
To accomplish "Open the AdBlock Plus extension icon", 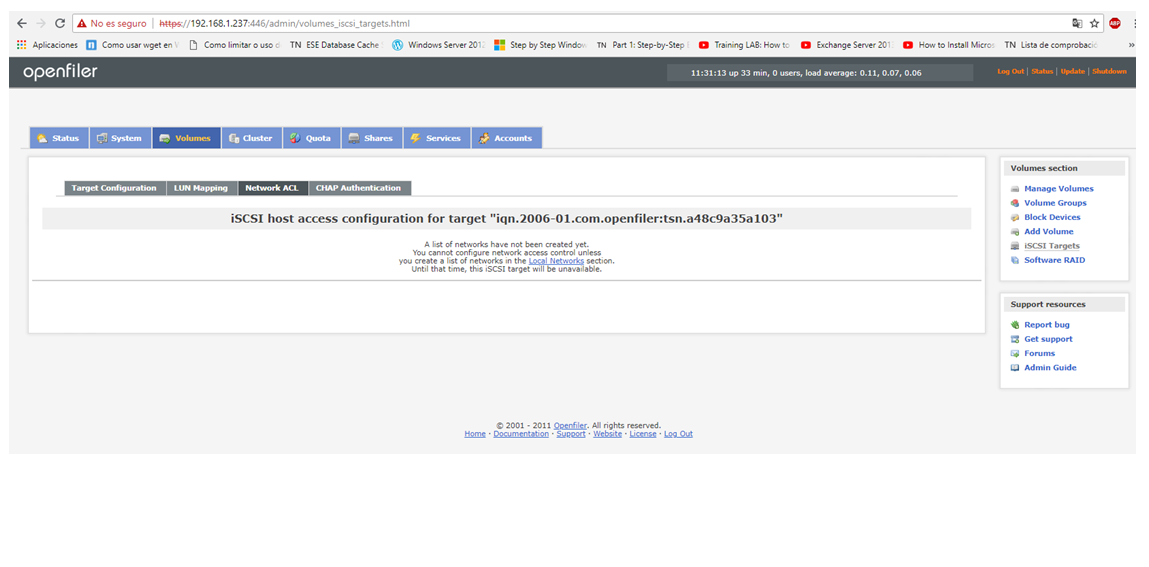I will point(1115,23).
